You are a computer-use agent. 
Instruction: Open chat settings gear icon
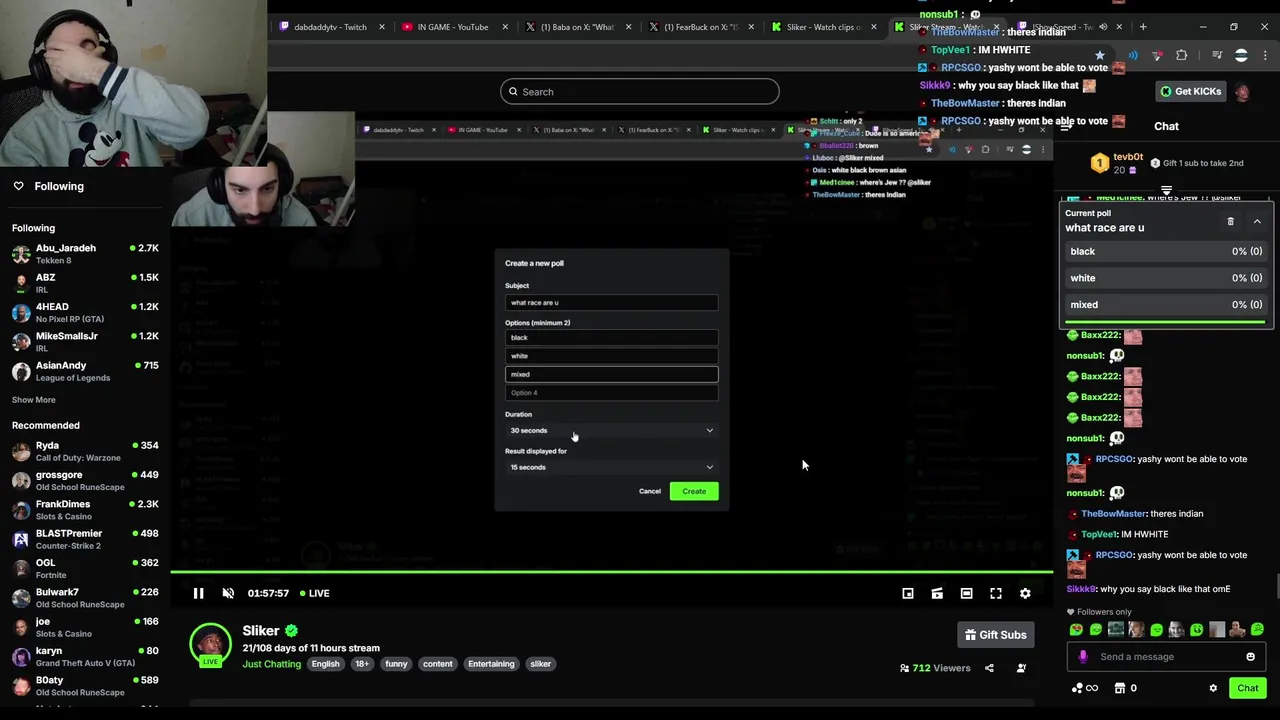pyautogui.click(x=1213, y=688)
